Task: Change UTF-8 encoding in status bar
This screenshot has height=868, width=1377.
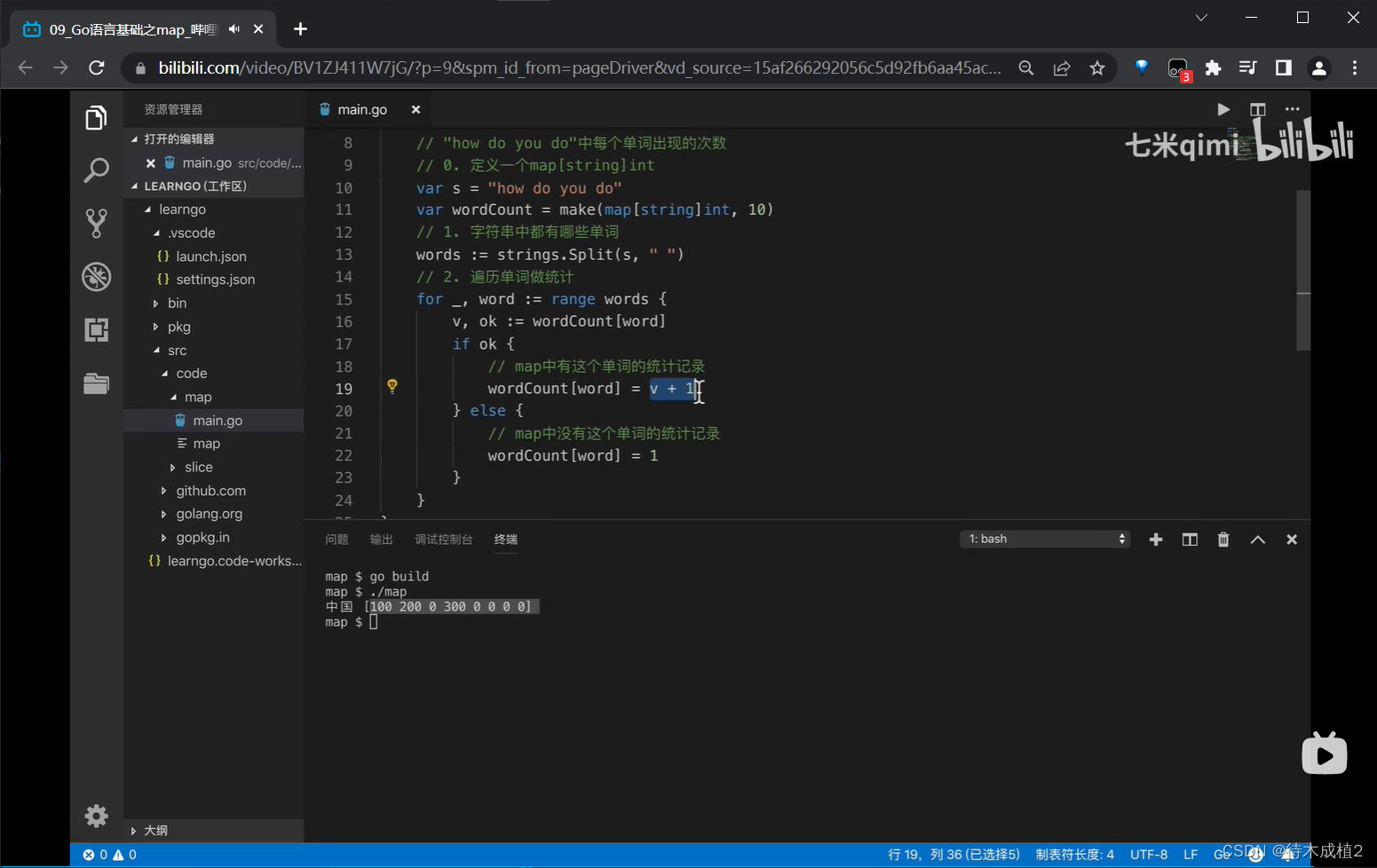Action: pos(1149,855)
